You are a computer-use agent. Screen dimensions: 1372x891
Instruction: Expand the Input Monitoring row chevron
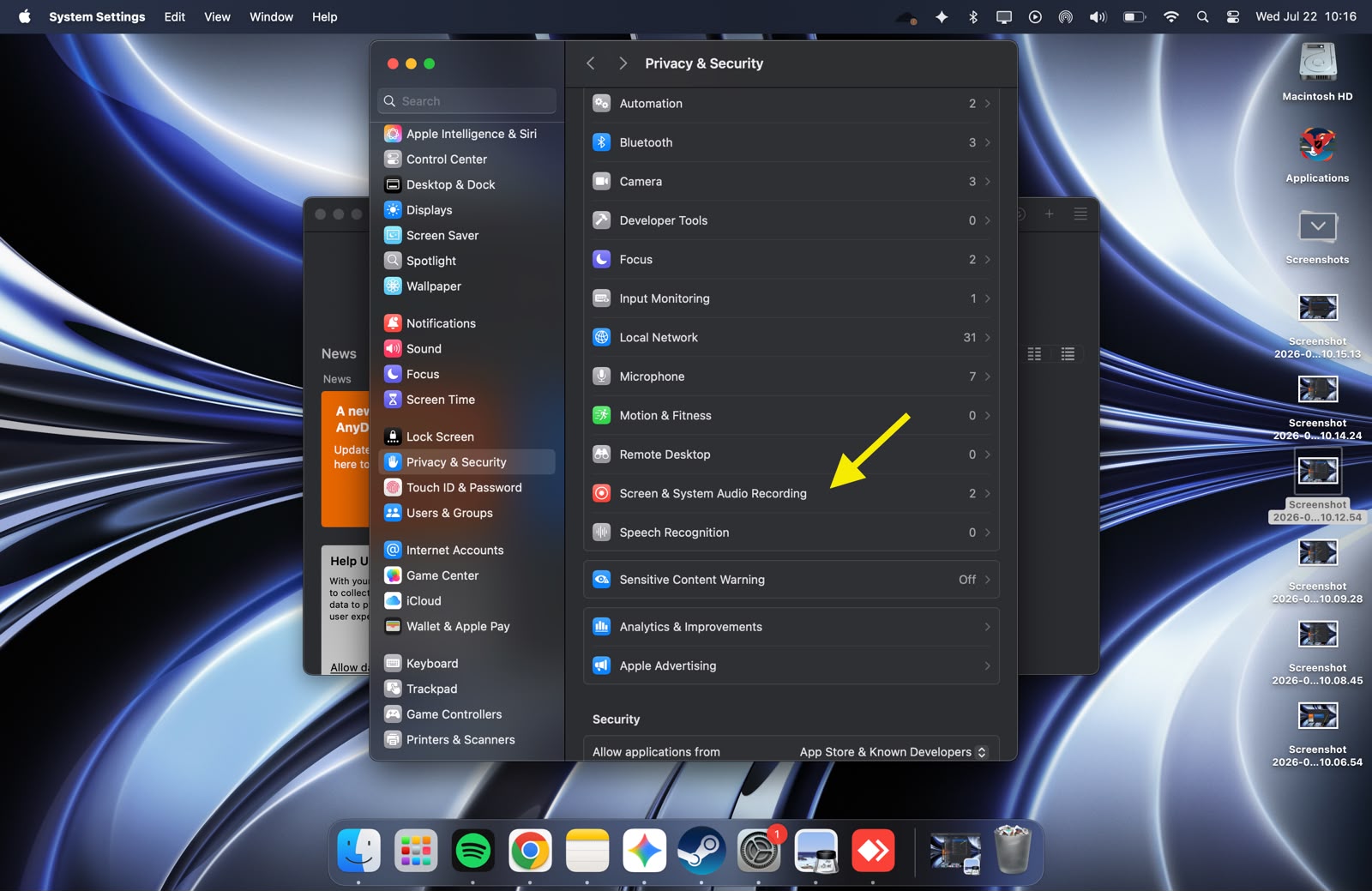988,299
